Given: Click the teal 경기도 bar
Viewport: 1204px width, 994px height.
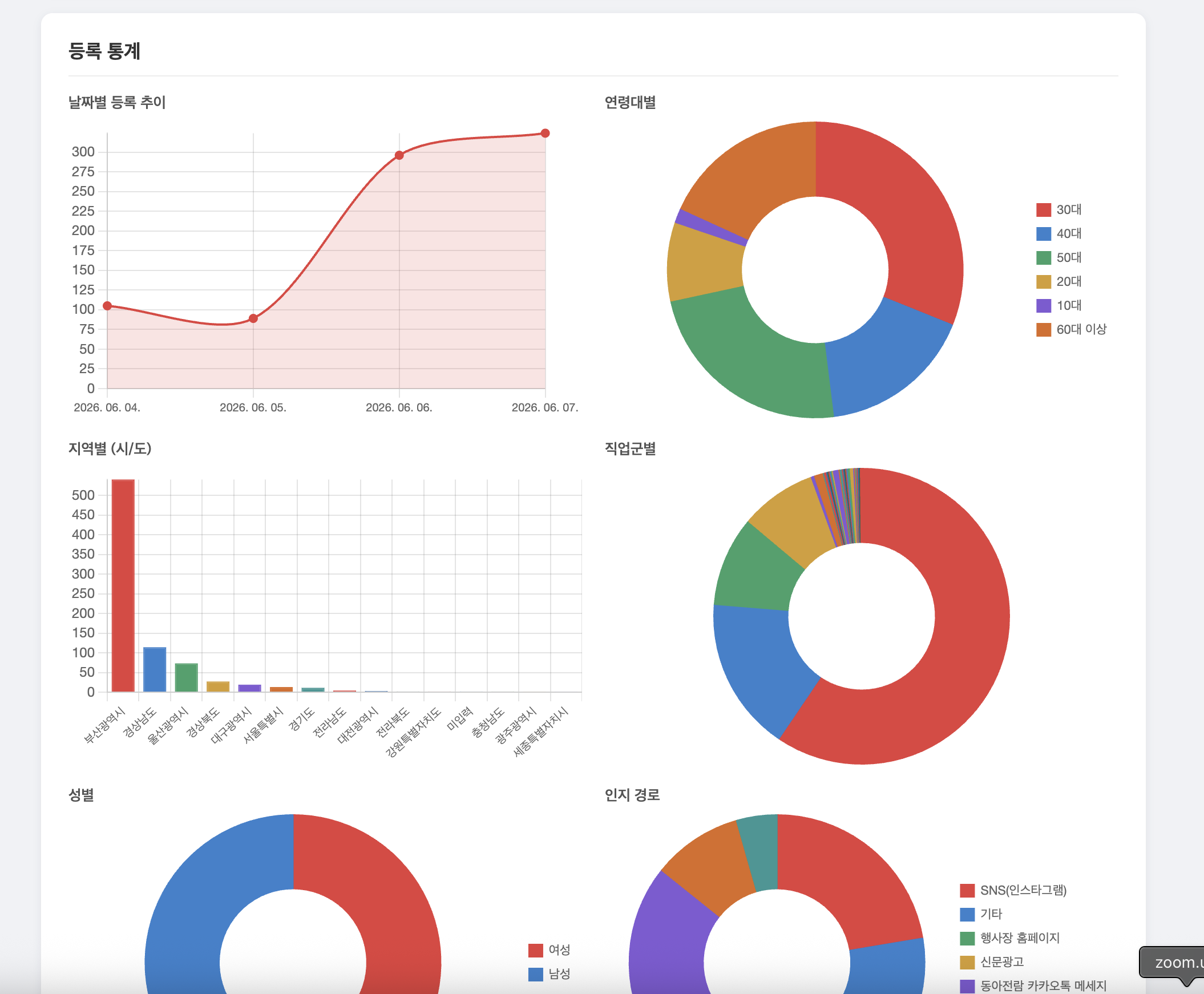Looking at the screenshot, I should [313, 690].
